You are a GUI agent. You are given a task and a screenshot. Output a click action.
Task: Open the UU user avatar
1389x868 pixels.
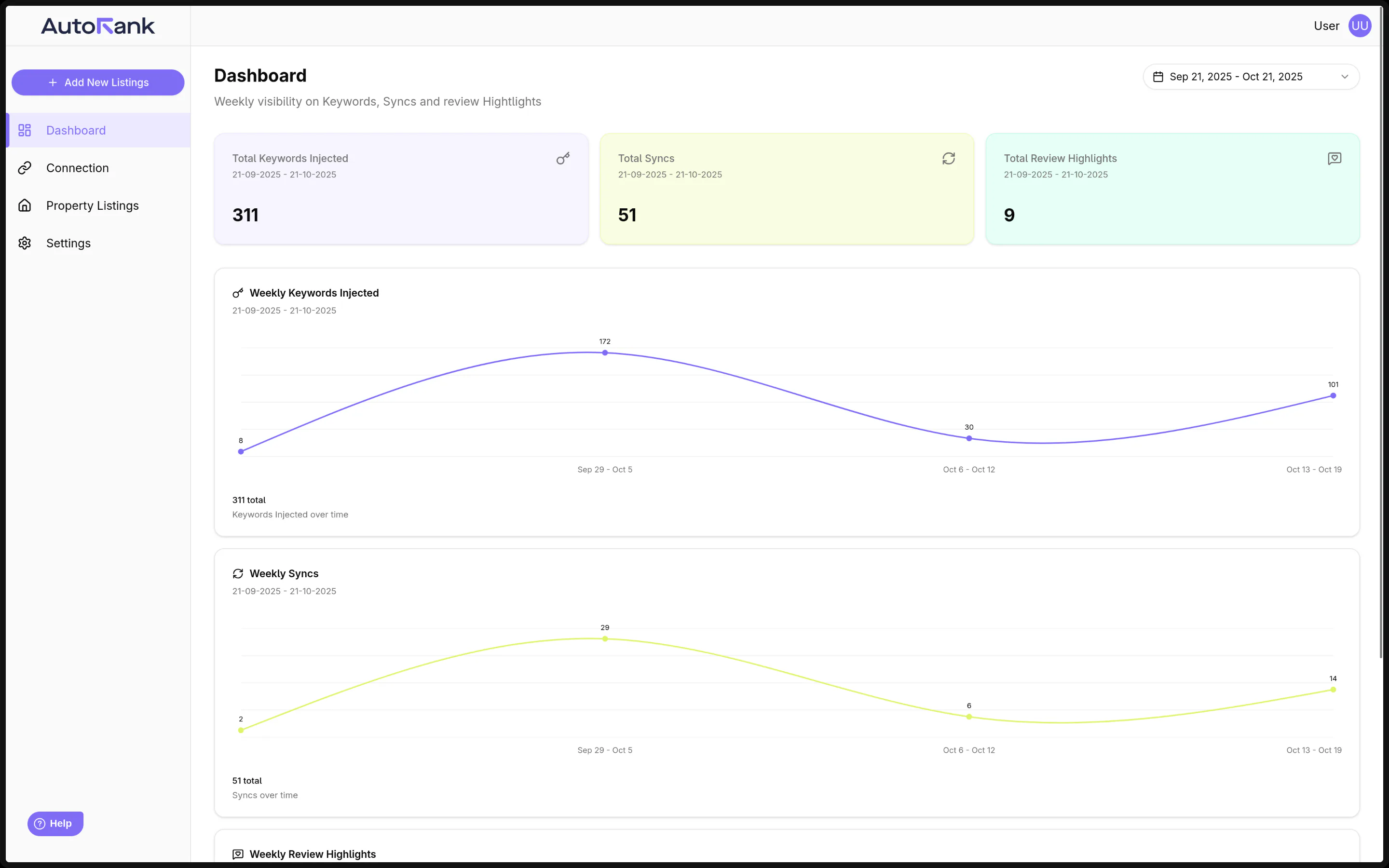pos(1360,26)
